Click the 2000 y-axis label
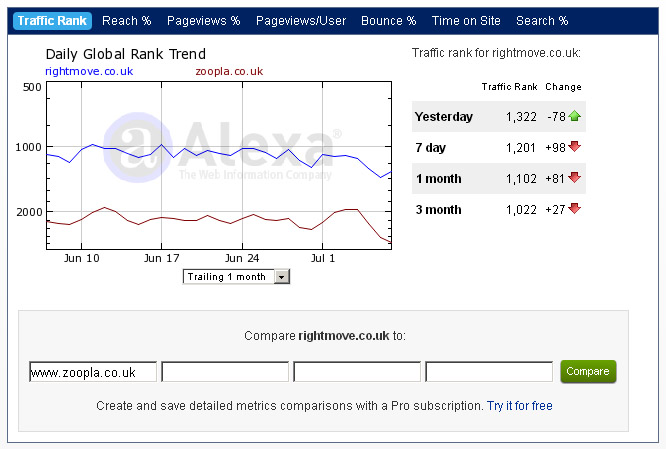The height and width of the screenshot is (449, 666). point(28,212)
